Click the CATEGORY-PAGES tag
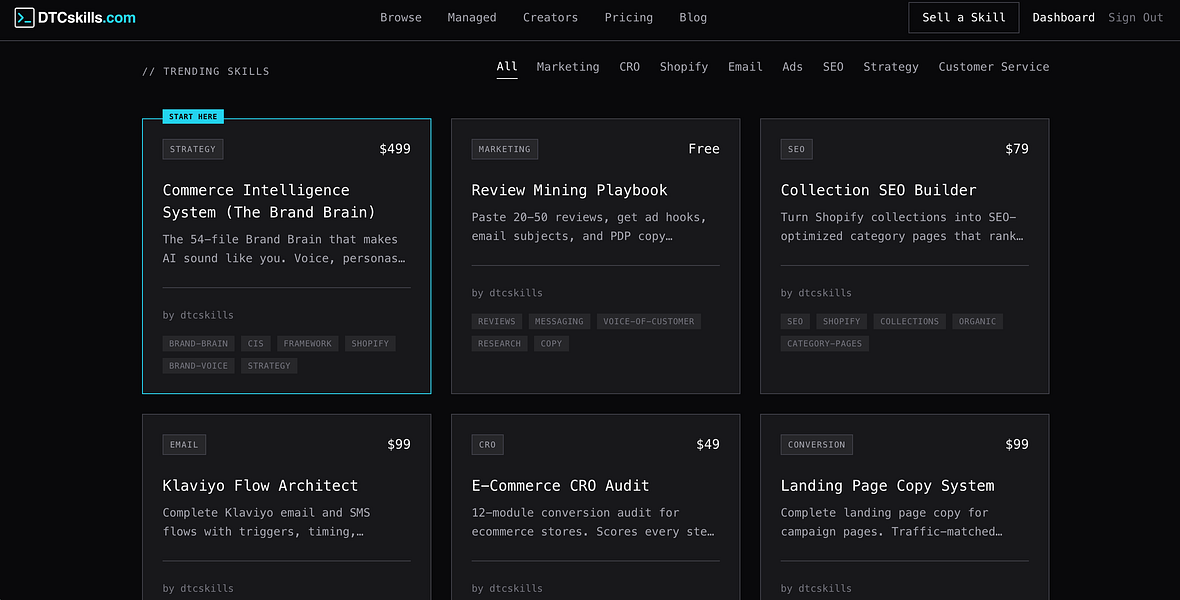The width and height of the screenshot is (1180, 600). click(x=824, y=343)
